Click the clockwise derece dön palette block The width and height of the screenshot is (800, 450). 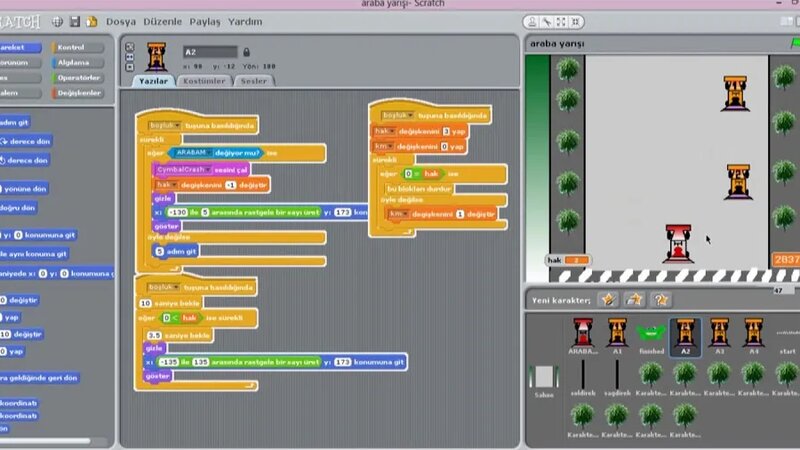point(26,141)
